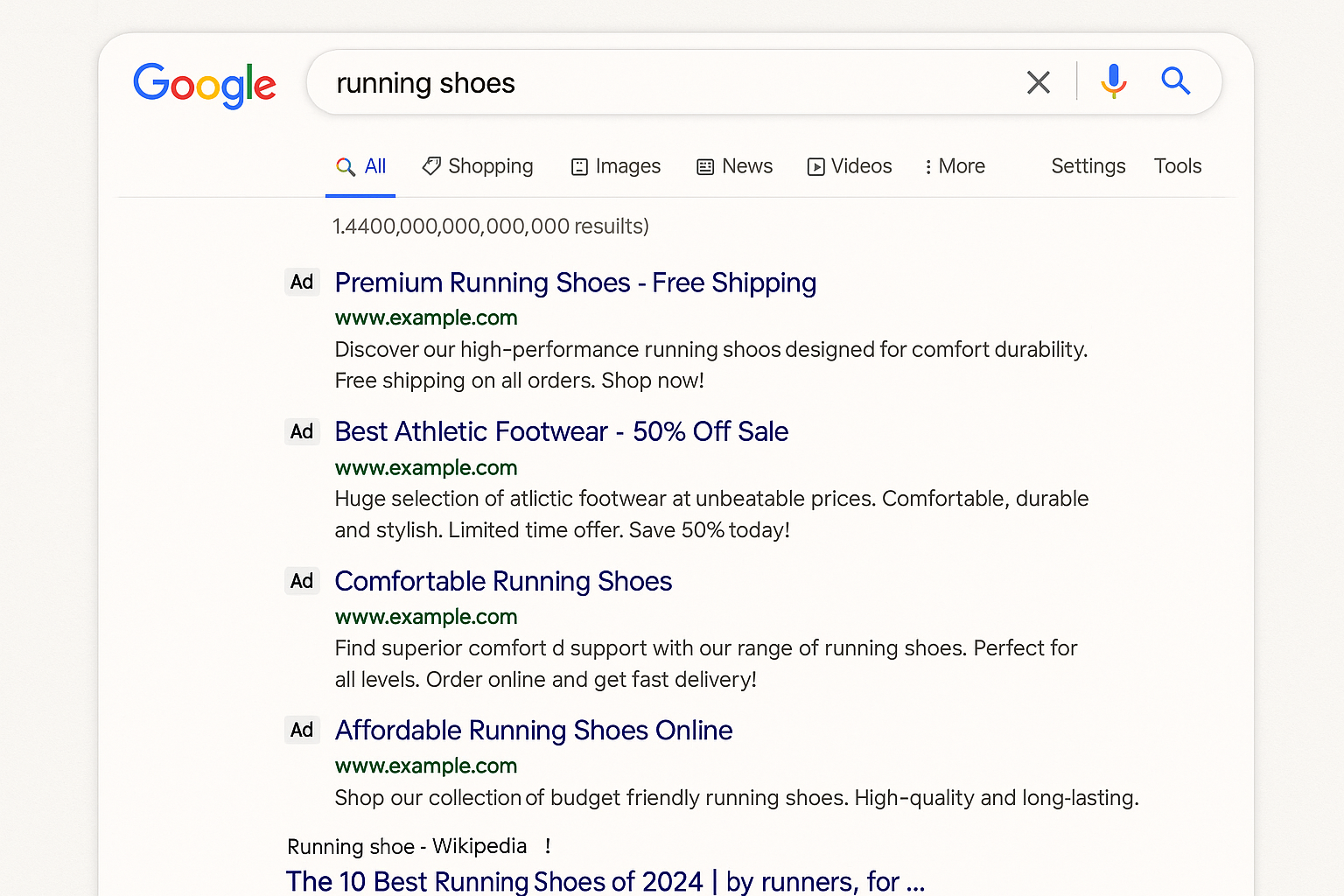Click the Shopping tag icon
This screenshot has height=896, width=1344.
point(430,166)
